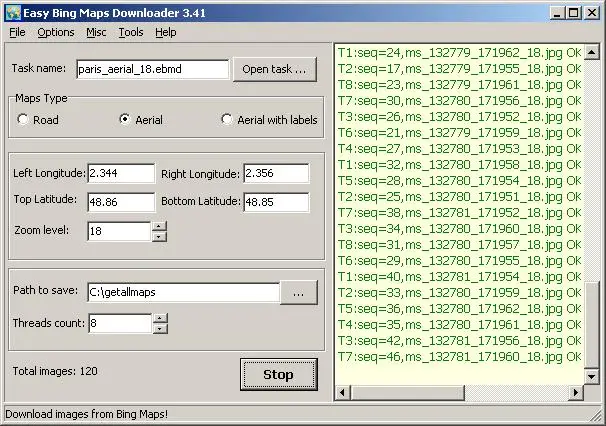Select Aerial with labels maps type
This screenshot has width=606, height=426.
click(269, 120)
